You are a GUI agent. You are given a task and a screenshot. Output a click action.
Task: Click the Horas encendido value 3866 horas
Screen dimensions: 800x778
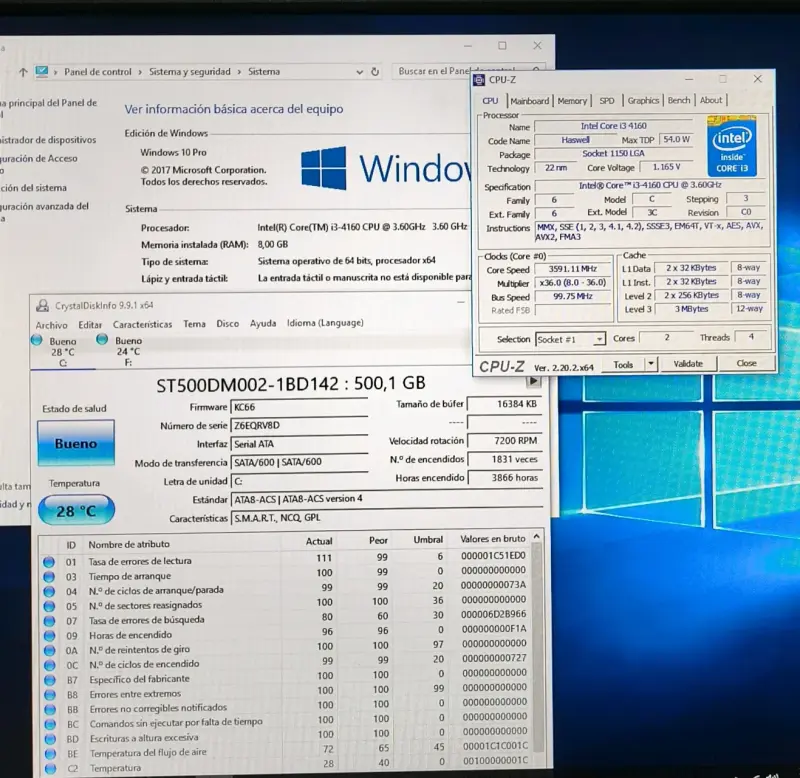coord(505,478)
